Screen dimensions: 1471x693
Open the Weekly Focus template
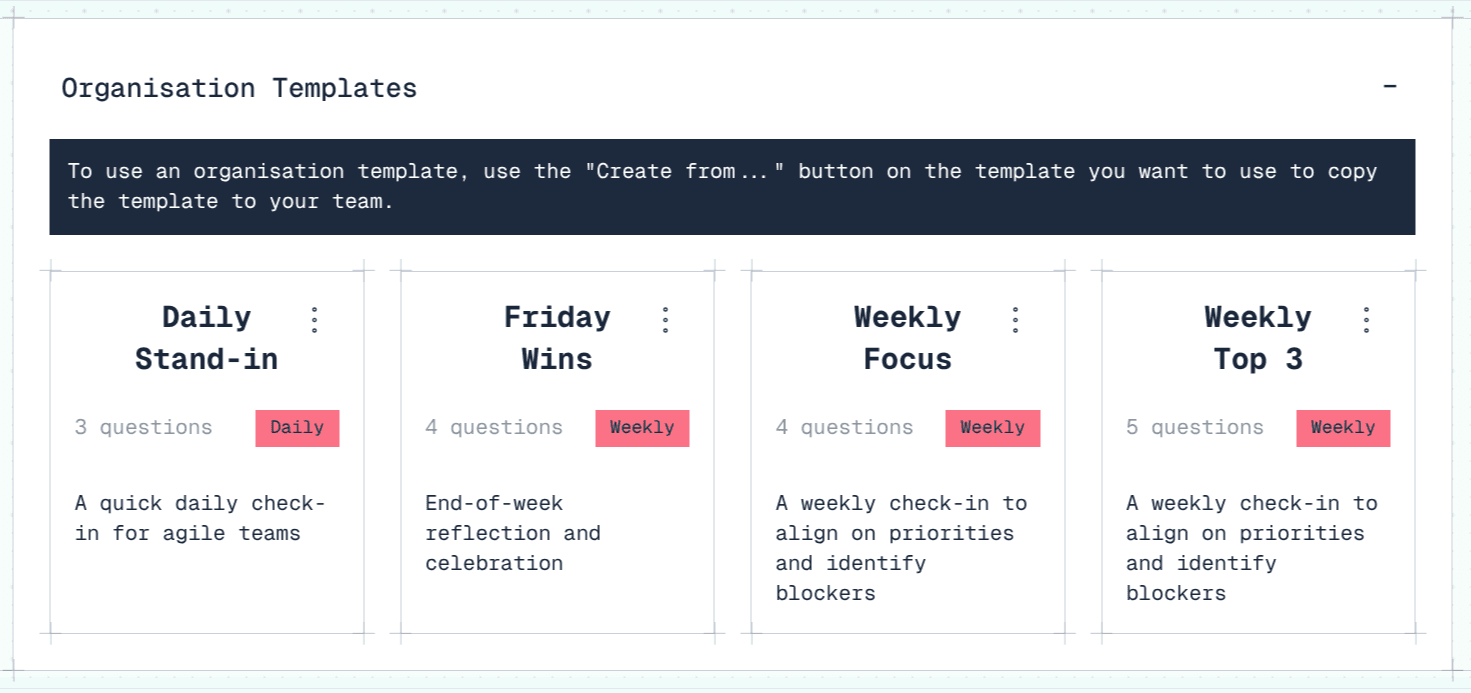[x=907, y=338]
